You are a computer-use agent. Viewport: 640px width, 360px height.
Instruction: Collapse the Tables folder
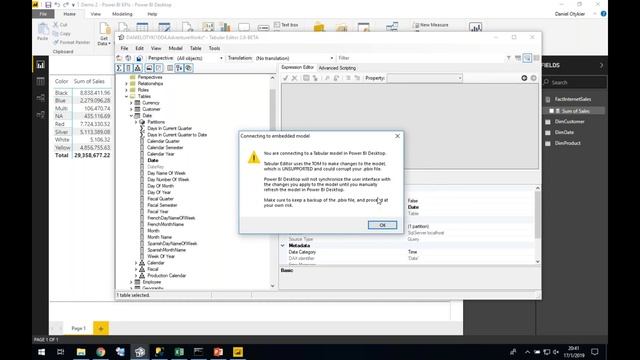click(x=127, y=96)
